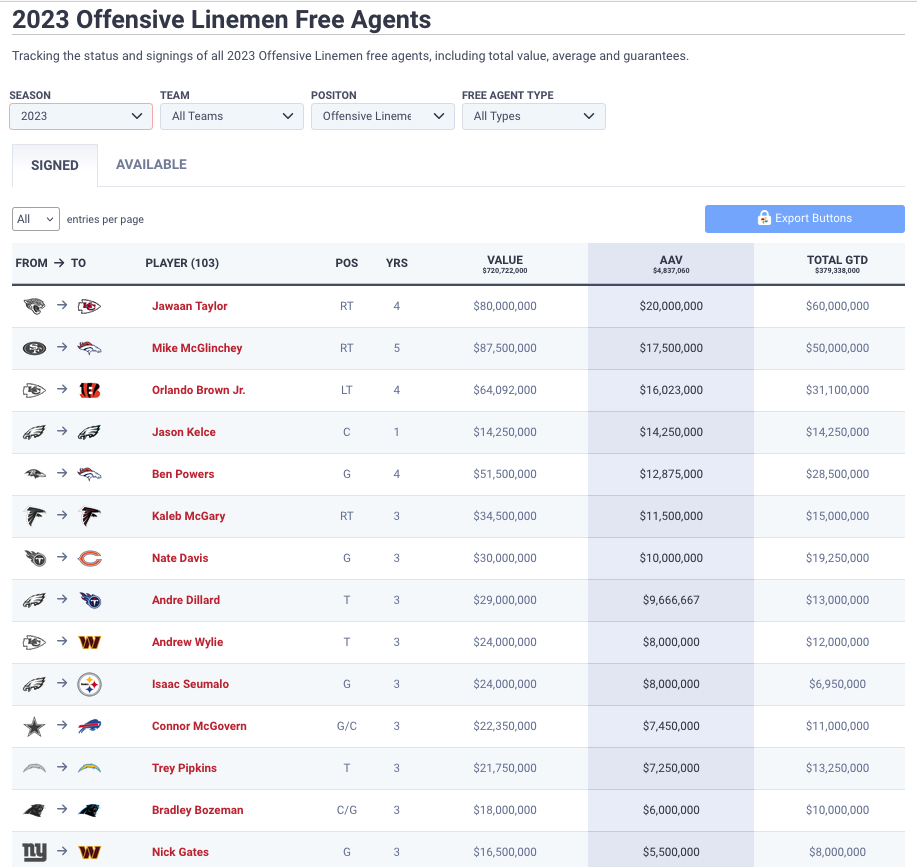
Task: Sort by YRS column header
Action: [x=397, y=263]
